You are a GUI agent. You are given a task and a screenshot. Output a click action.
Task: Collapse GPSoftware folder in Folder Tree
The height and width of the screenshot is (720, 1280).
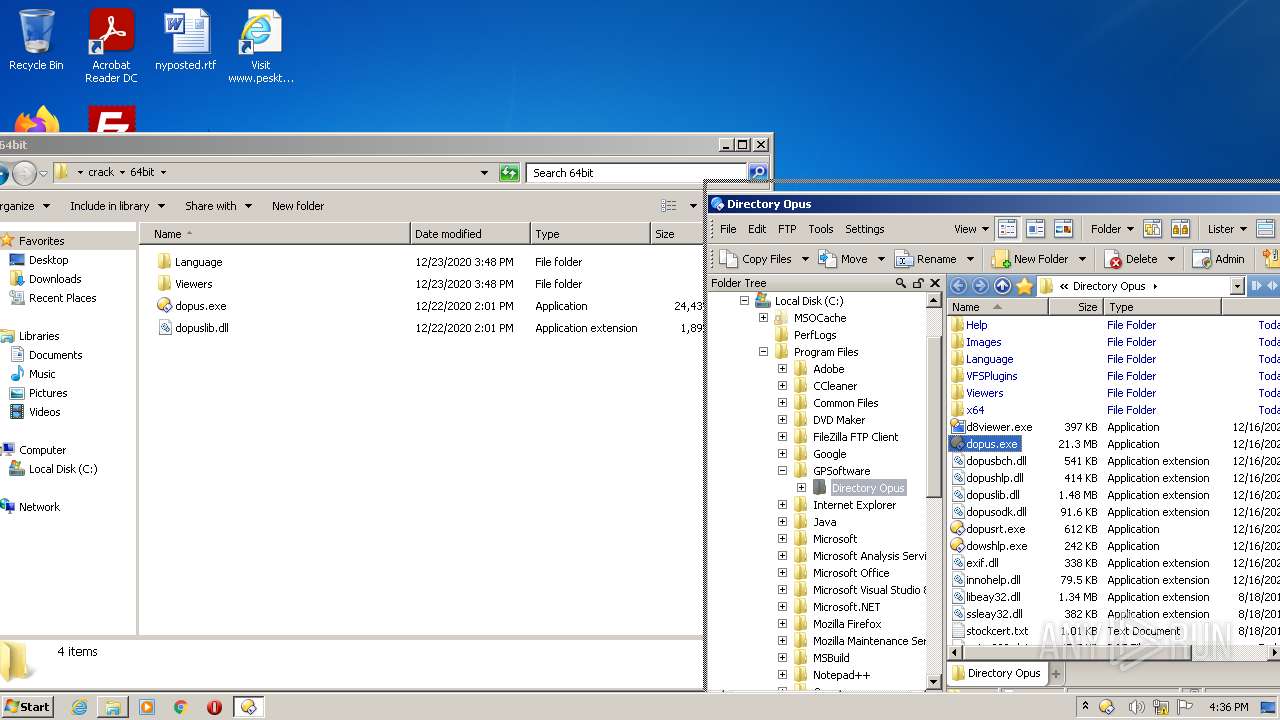(x=782, y=471)
